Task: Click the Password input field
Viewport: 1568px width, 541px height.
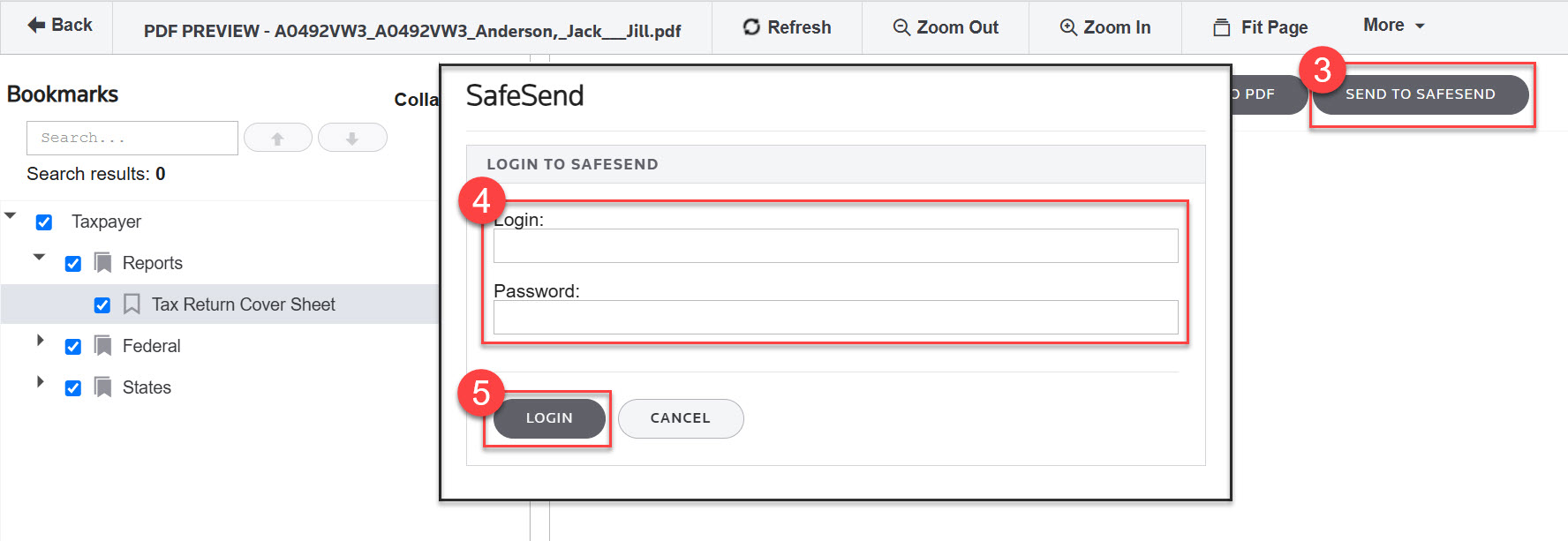Action: [x=835, y=317]
